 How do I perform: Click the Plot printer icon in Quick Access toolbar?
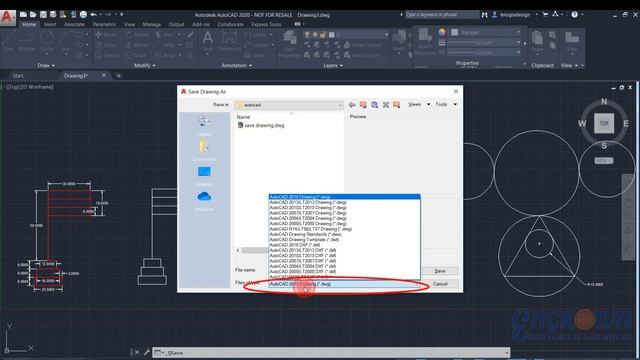[83, 15]
